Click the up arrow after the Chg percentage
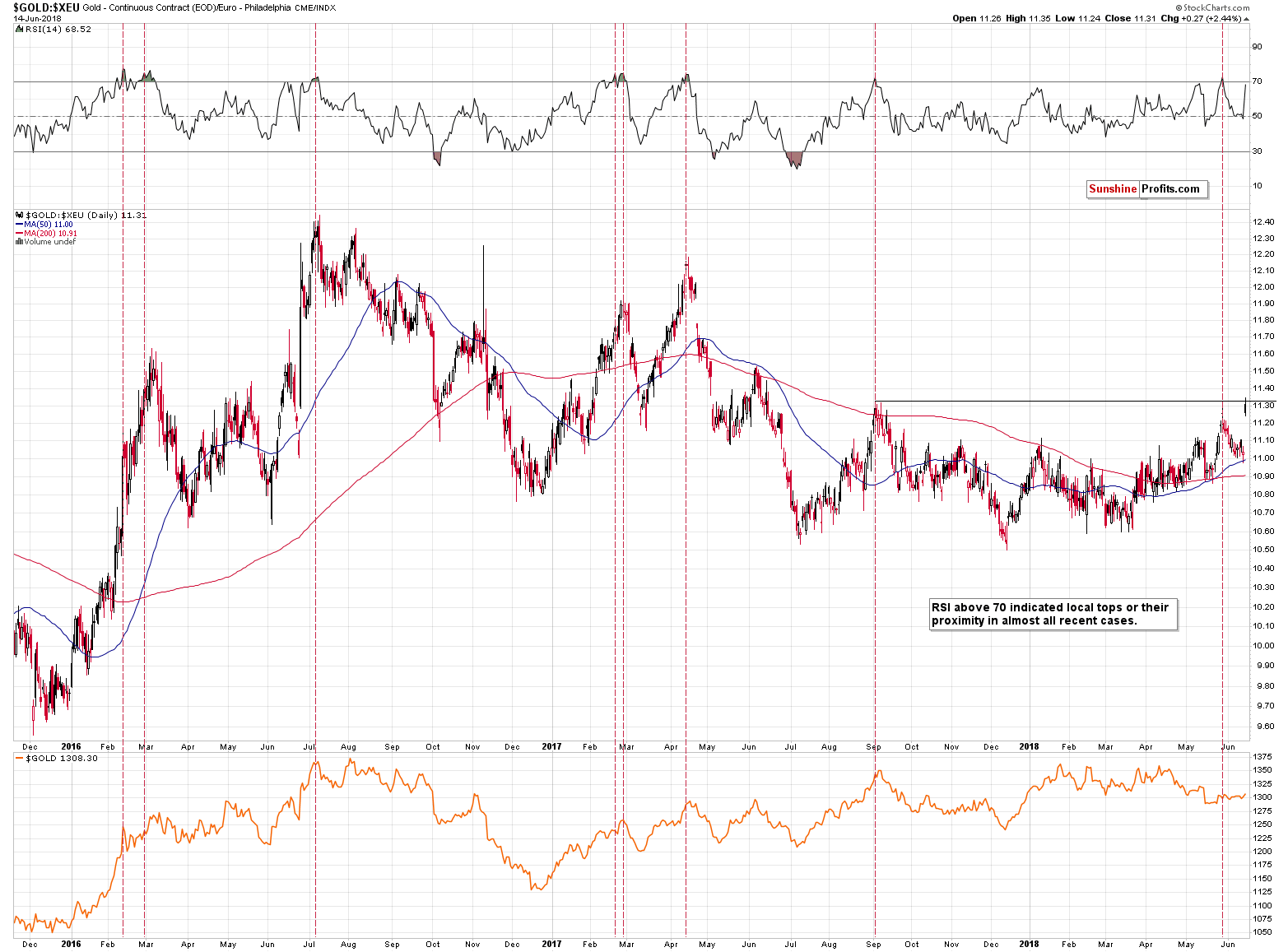 tap(1246, 18)
